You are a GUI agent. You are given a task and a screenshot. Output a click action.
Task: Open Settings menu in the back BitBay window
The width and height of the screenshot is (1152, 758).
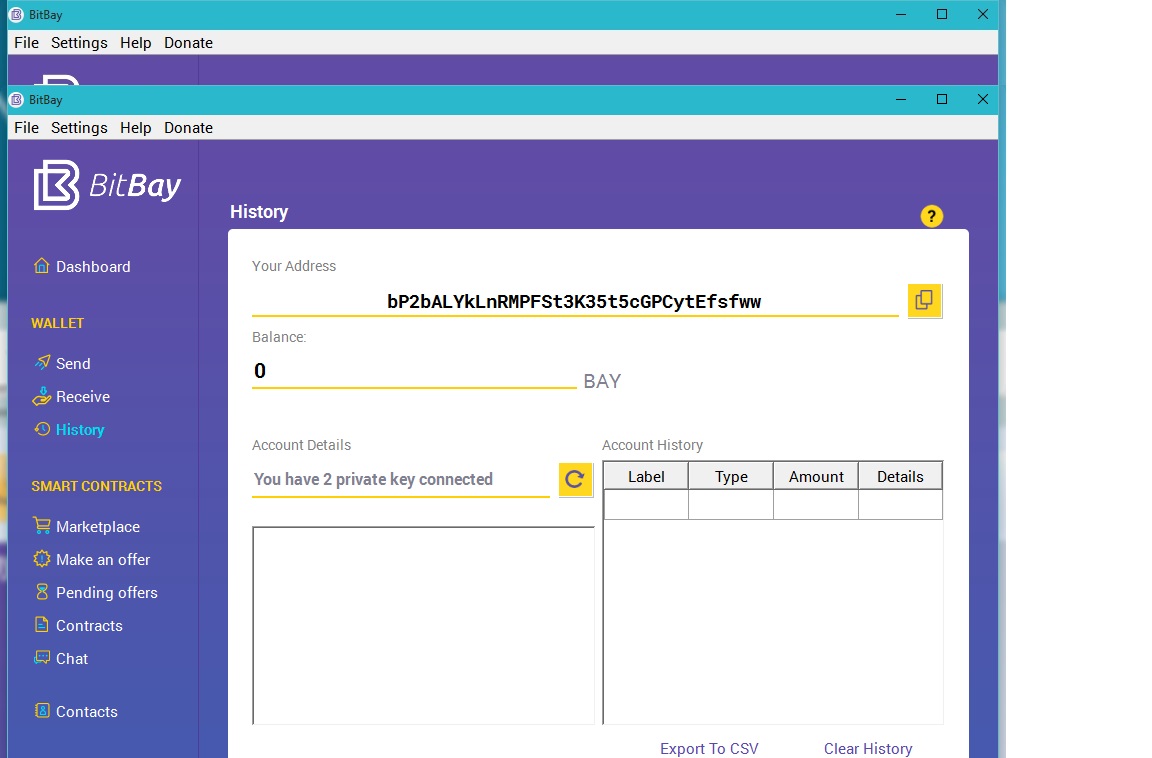coord(79,43)
